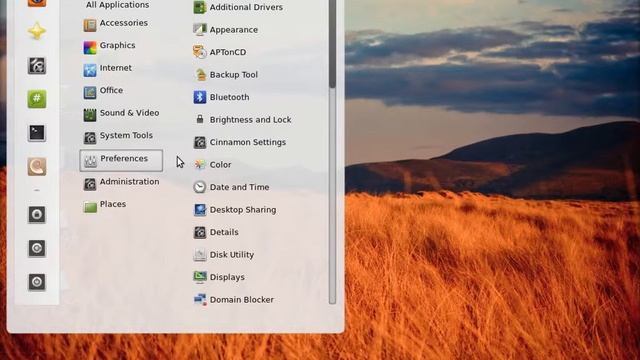640x360 pixels.
Task: Select the Accessories category label
Action: click(124, 23)
